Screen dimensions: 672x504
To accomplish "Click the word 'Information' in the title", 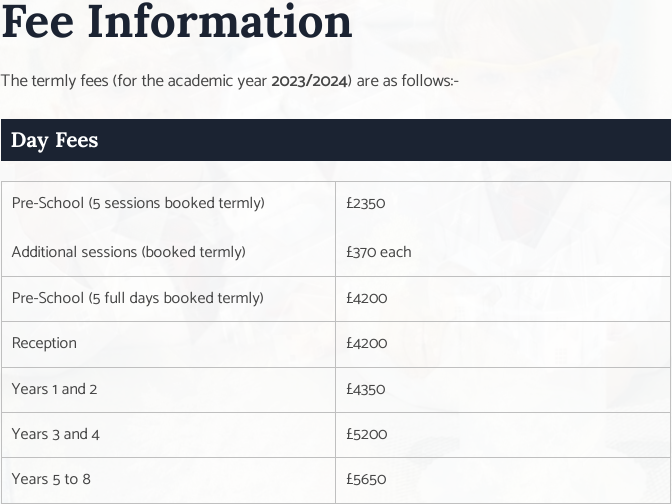I will pyautogui.click(x=220, y=21).
